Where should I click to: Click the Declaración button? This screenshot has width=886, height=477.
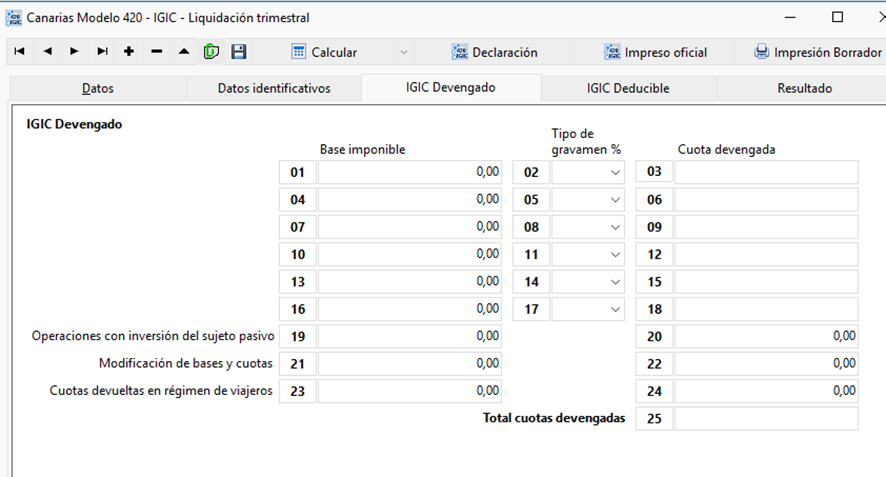pyautogui.click(x=494, y=52)
